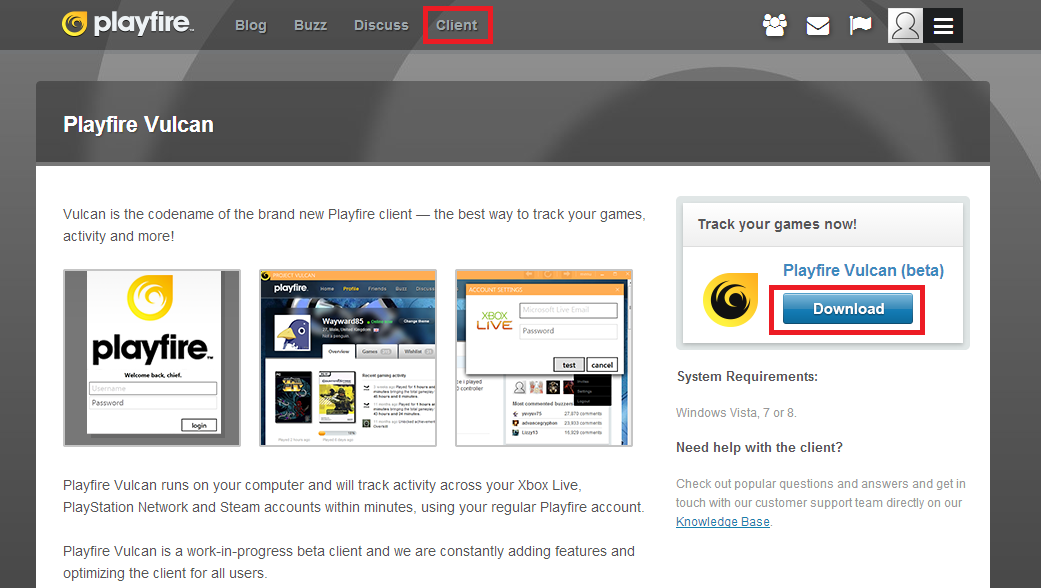Open the messages envelope icon
This screenshot has width=1041, height=588.
point(817,26)
